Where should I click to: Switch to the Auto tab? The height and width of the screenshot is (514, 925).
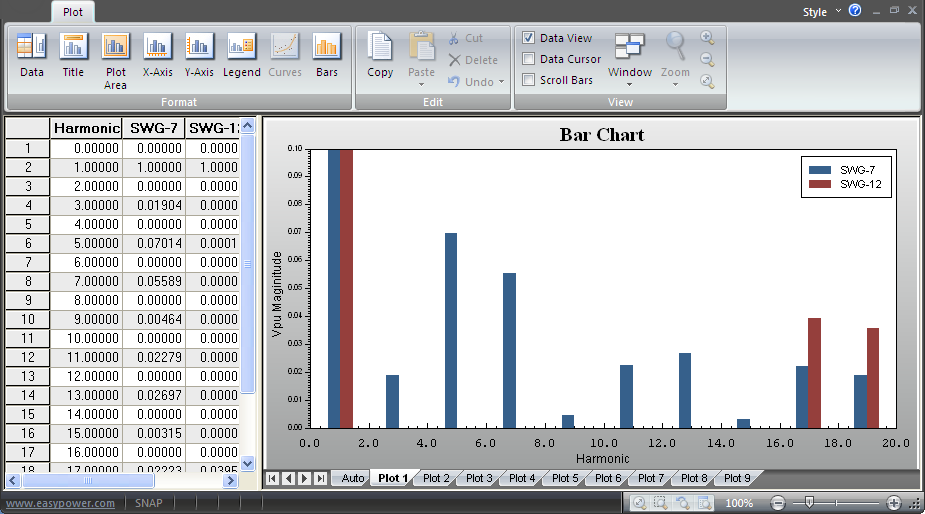point(352,479)
